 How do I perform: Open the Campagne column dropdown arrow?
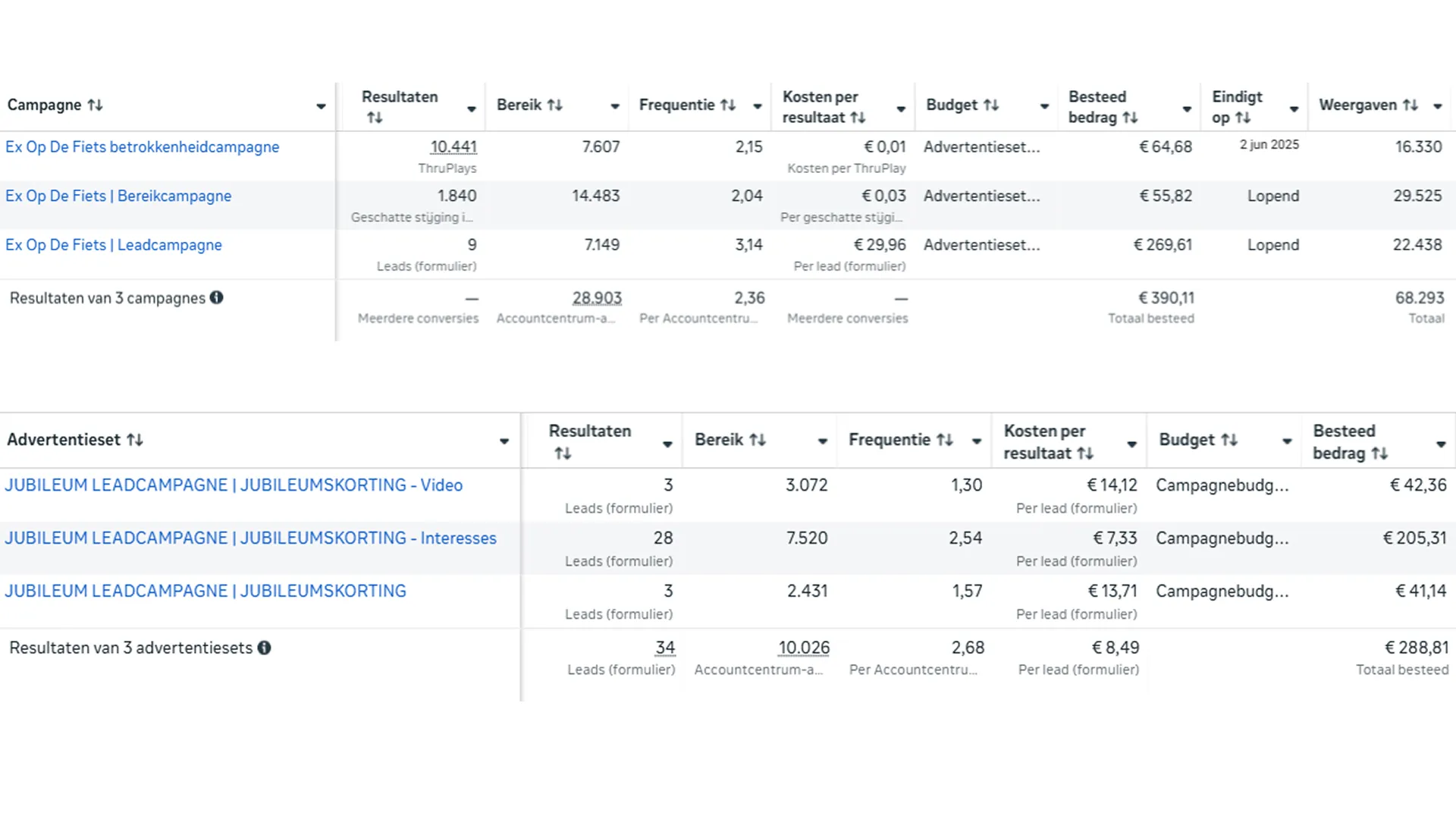[x=321, y=107]
